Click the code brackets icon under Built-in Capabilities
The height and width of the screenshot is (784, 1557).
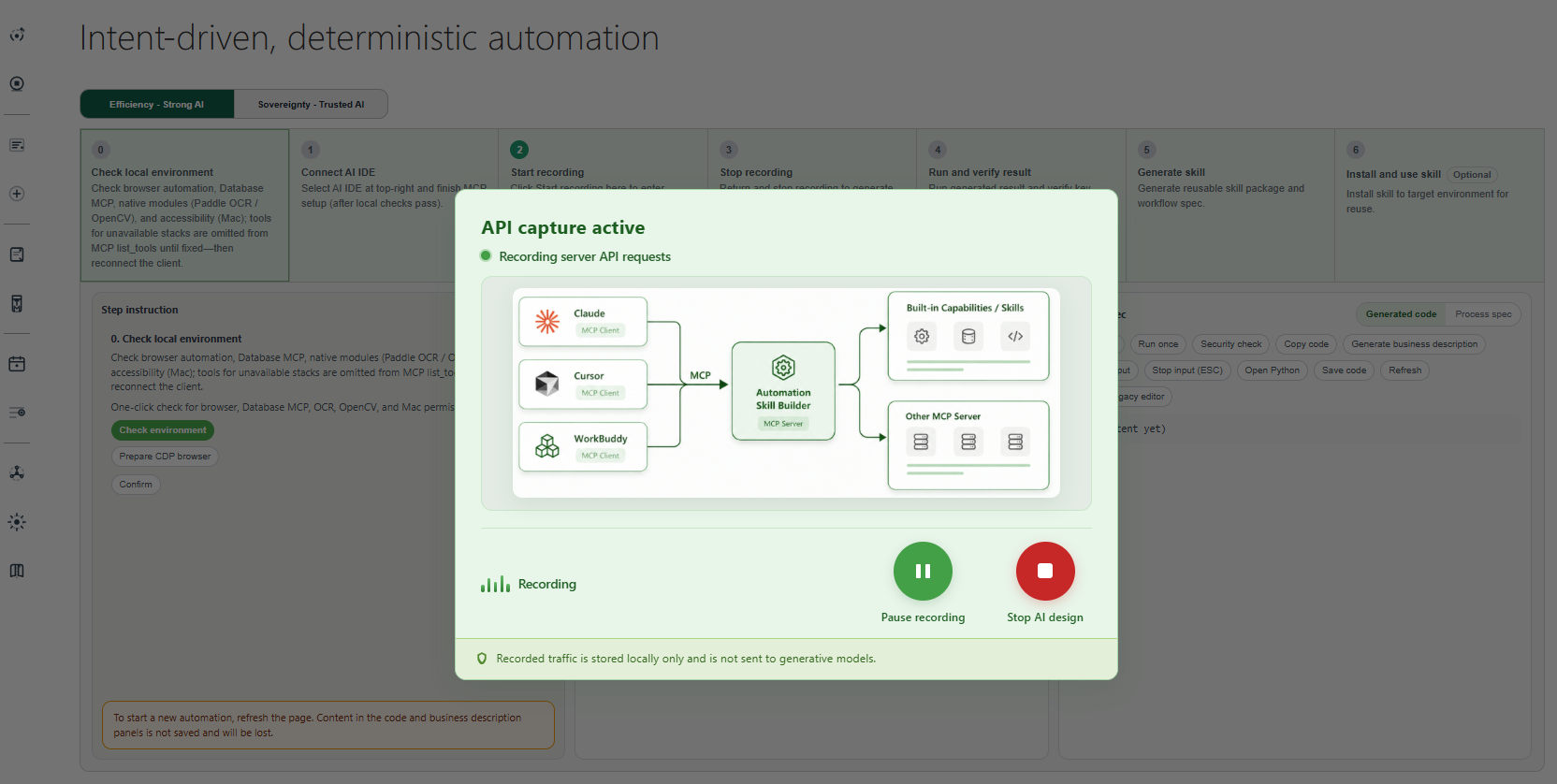(1015, 337)
